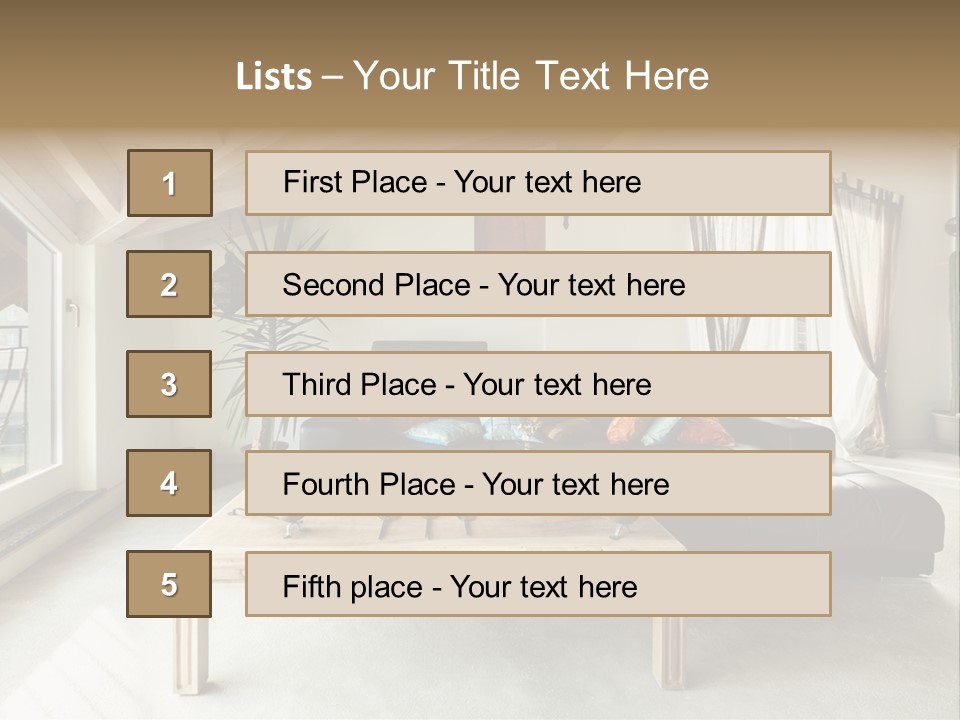Click the number 5 box

tap(170, 584)
